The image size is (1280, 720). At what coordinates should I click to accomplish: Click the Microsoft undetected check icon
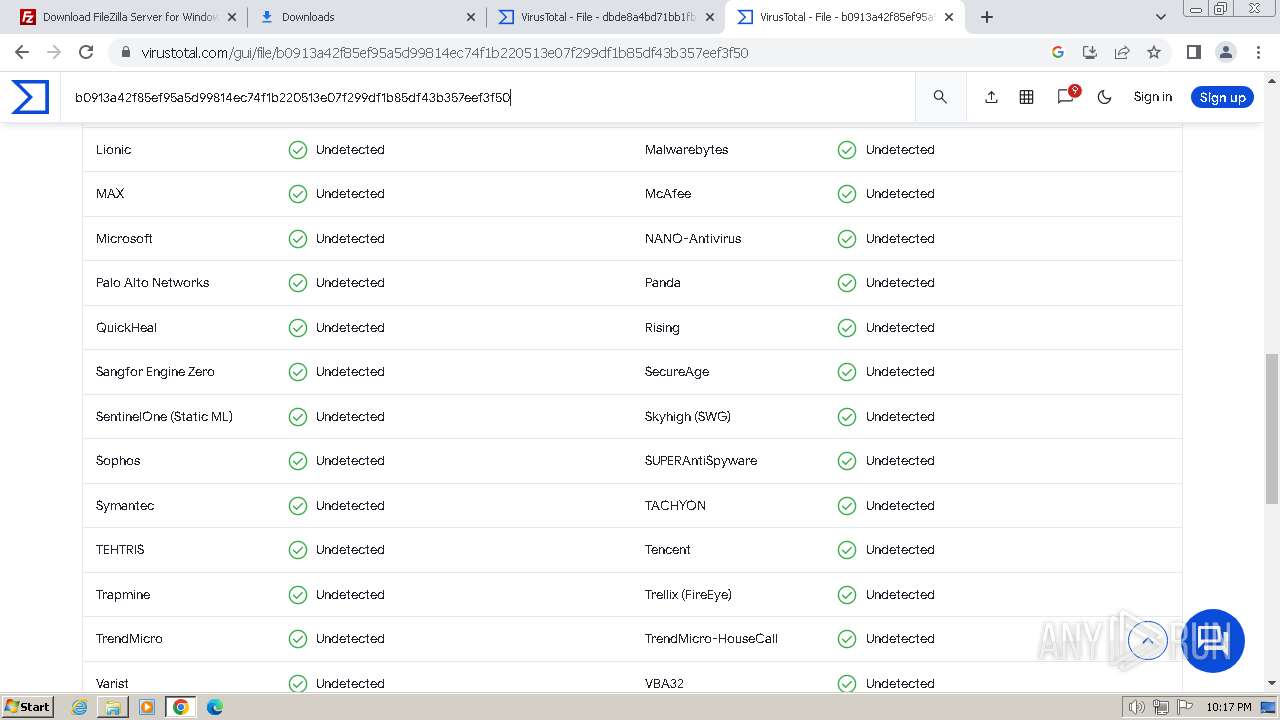coord(298,239)
